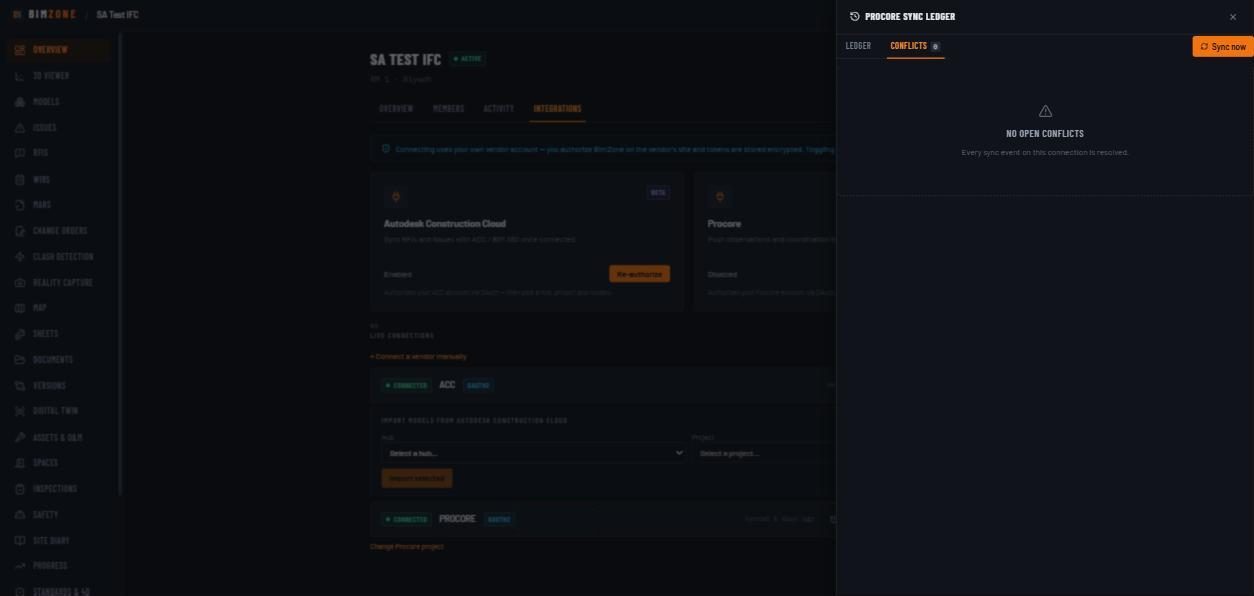This screenshot has height=596, width=1254.
Task: Click the OAUTH2 badge in PROCORE row
Action: (498, 519)
